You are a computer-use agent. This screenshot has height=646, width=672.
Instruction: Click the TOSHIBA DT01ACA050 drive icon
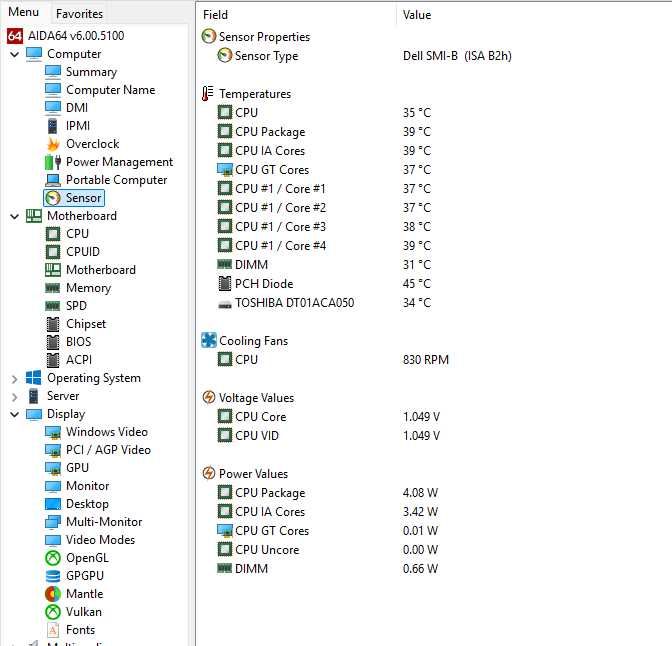225,304
